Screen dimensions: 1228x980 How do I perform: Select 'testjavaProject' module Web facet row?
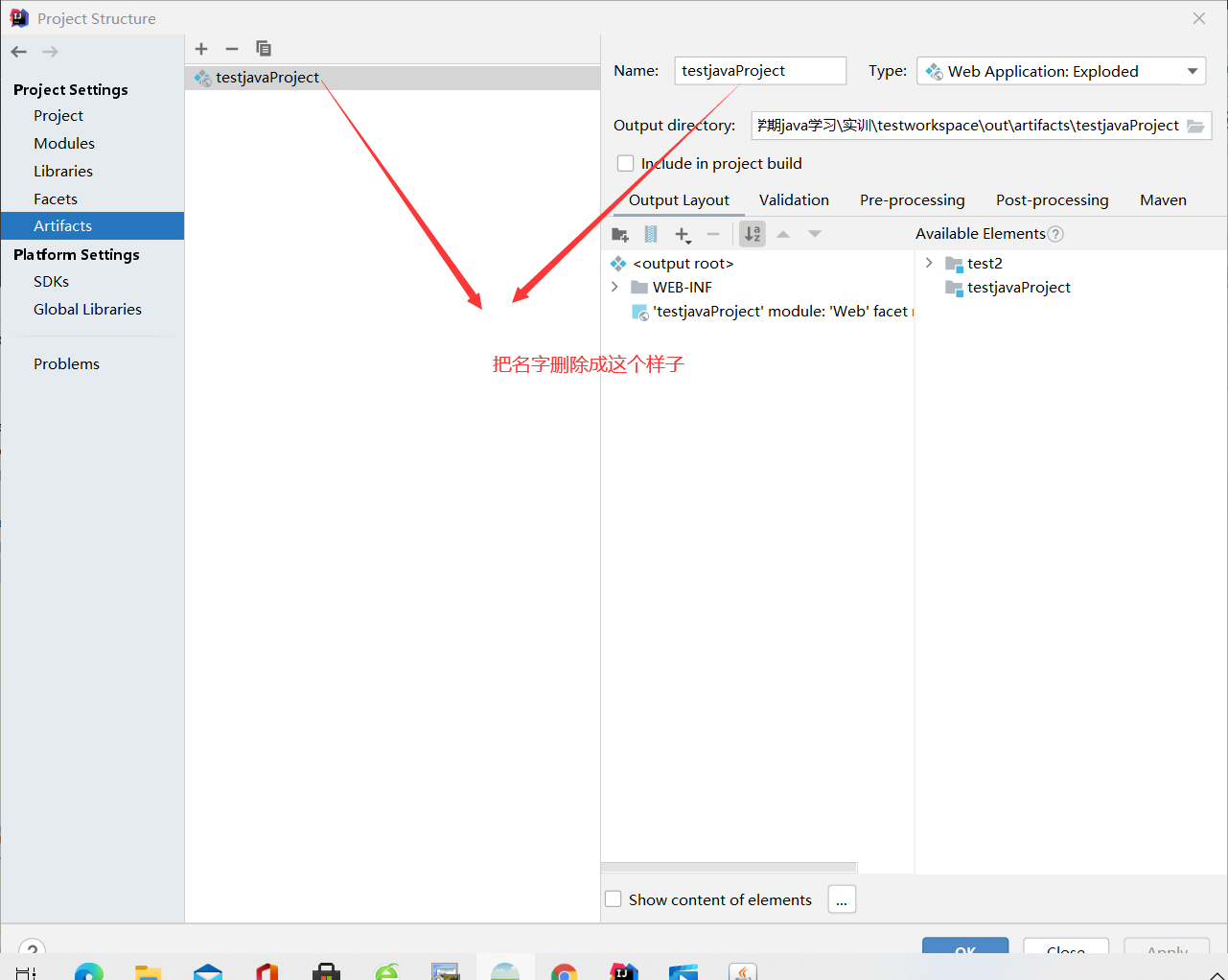(773, 312)
